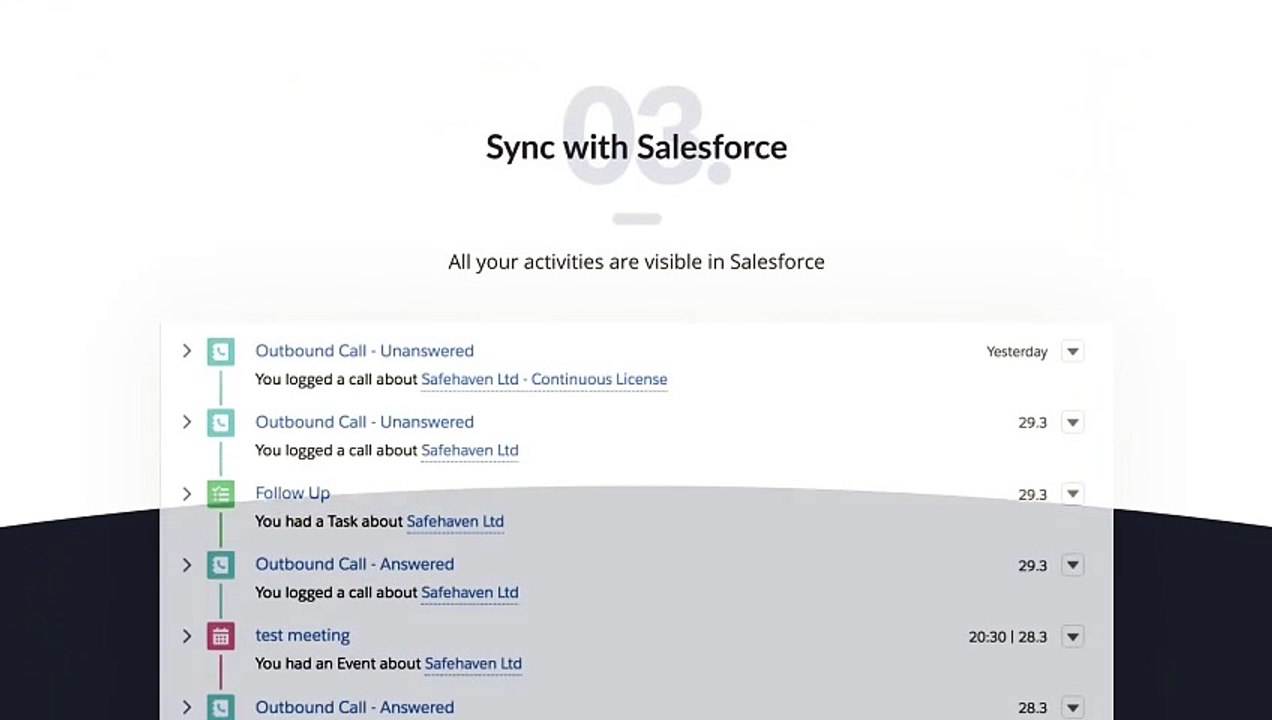Click the '20:30 | 28.3' timestamp
The height and width of the screenshot is (720, 1272).
1008,637
